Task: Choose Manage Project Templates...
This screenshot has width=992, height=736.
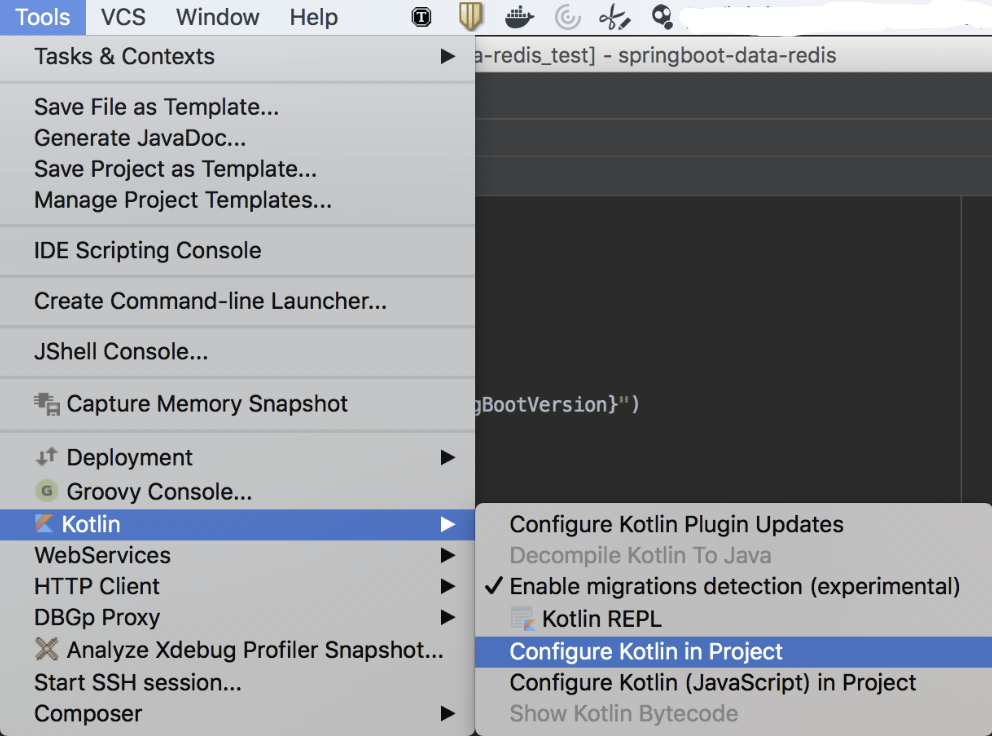Action: pyautogui.click(x=237, y=200)
